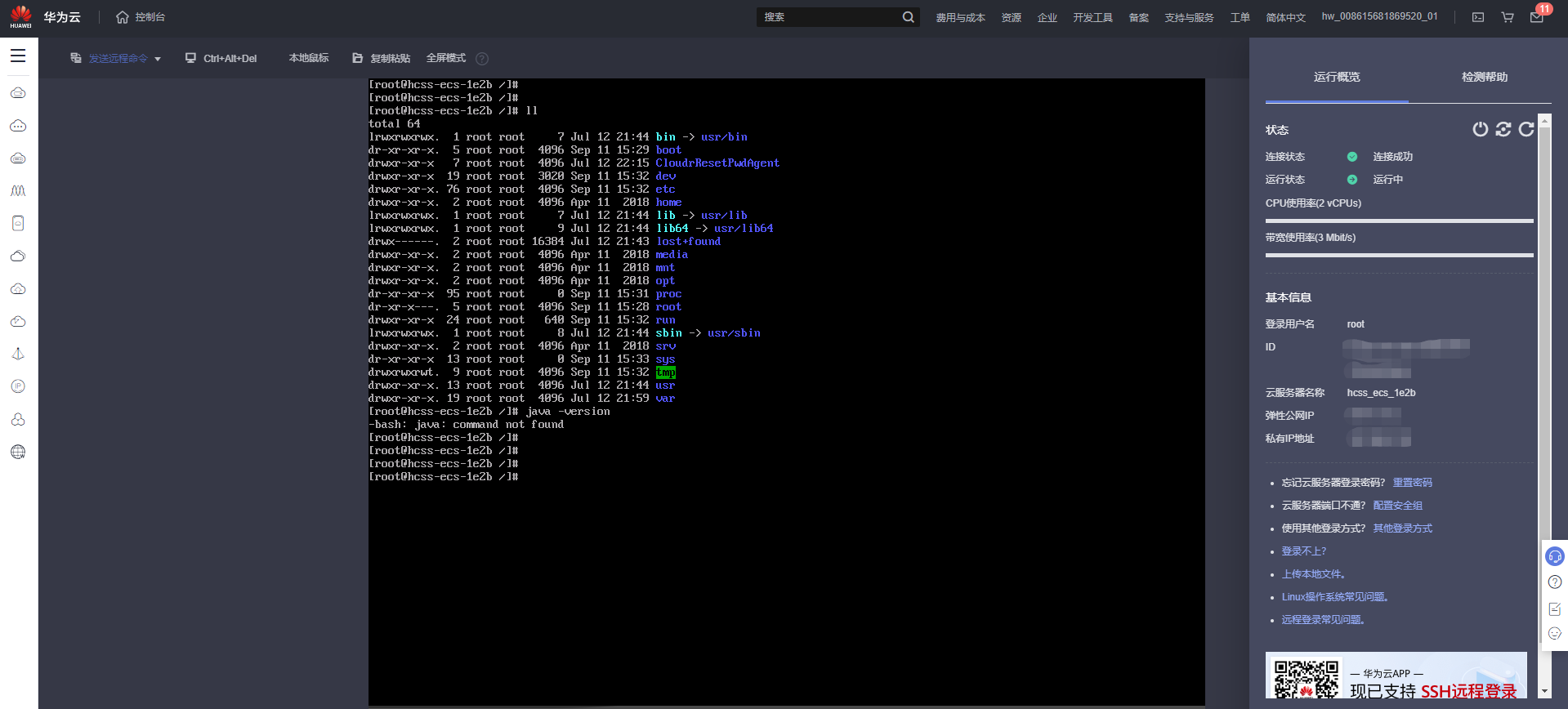
Task: Open the 开发工具 menu
Action: (x=1093, y=17)
